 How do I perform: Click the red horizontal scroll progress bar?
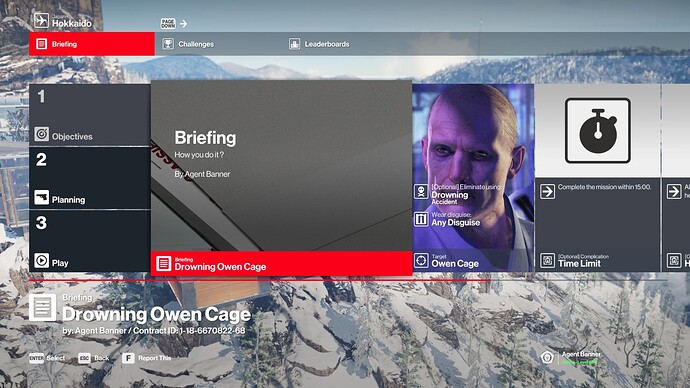259,280
